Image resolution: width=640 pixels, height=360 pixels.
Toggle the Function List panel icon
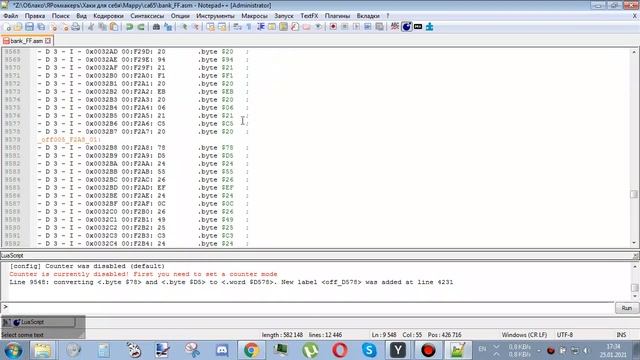295,27
